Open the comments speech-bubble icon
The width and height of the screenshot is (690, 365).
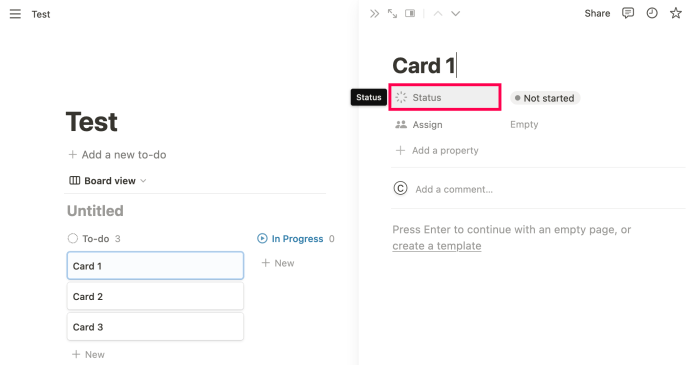(628, 13)
